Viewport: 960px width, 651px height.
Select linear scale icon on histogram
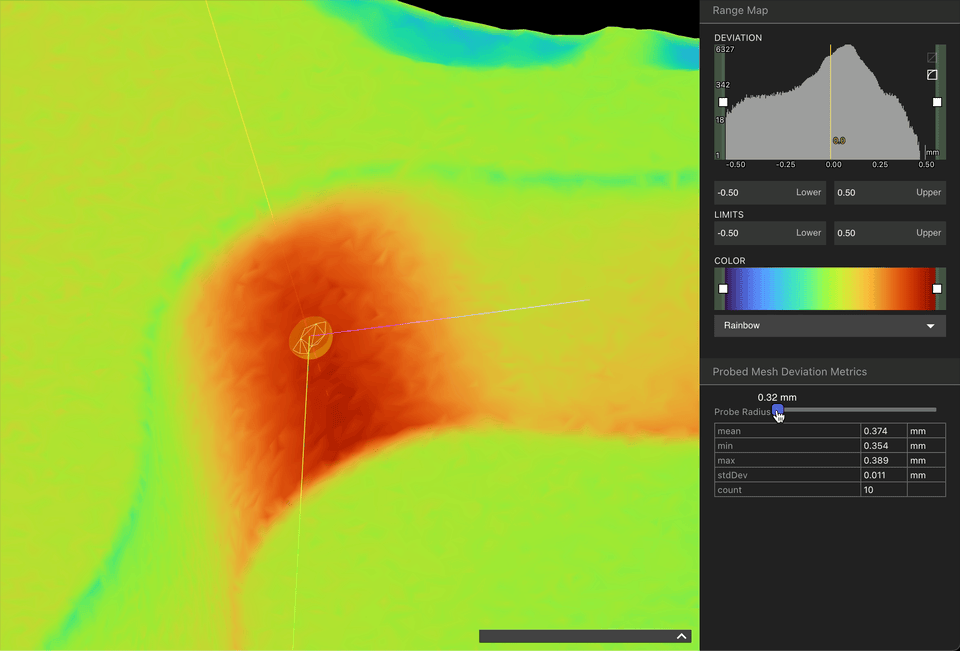932,58
